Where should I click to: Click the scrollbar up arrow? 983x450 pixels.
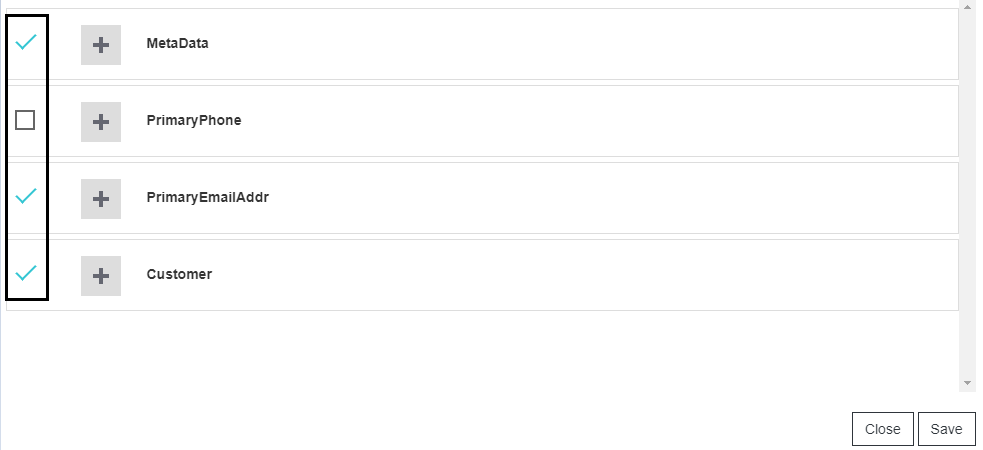point(967,6)
